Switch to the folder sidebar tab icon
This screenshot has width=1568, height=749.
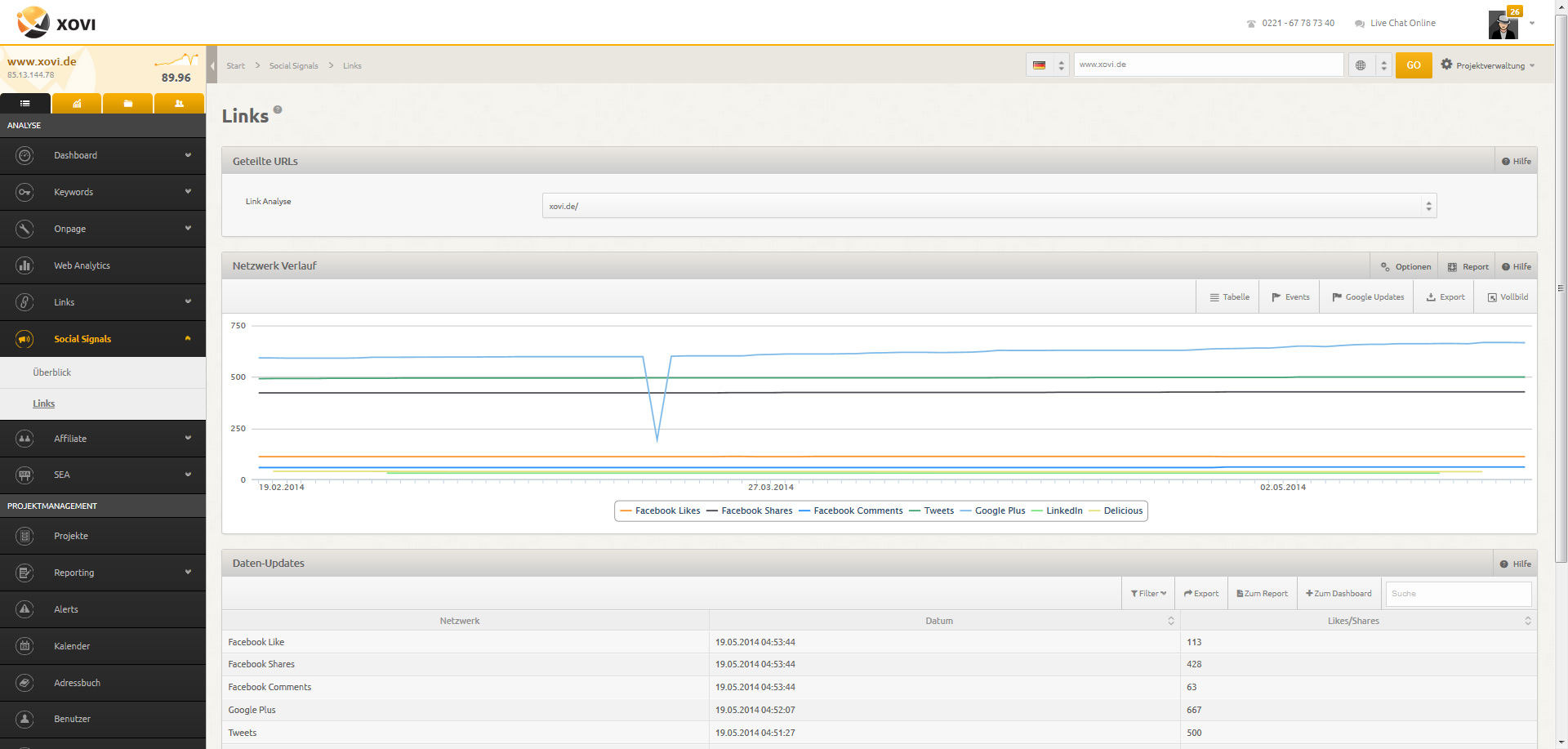point(128,104)
